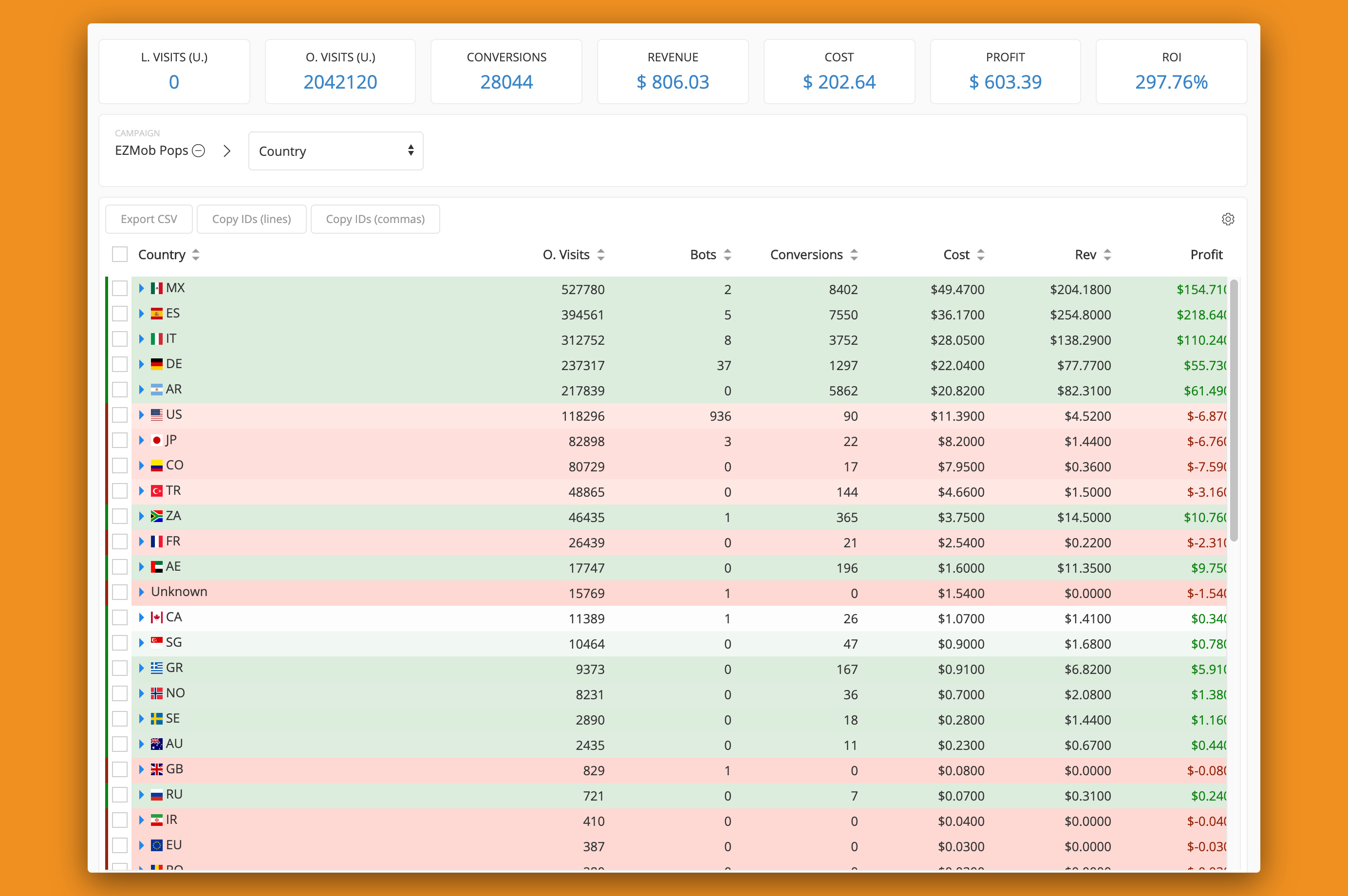Toggle checkbox for MX row
1348x896 pixels.
pyautogui.click(x=120, y=288)
